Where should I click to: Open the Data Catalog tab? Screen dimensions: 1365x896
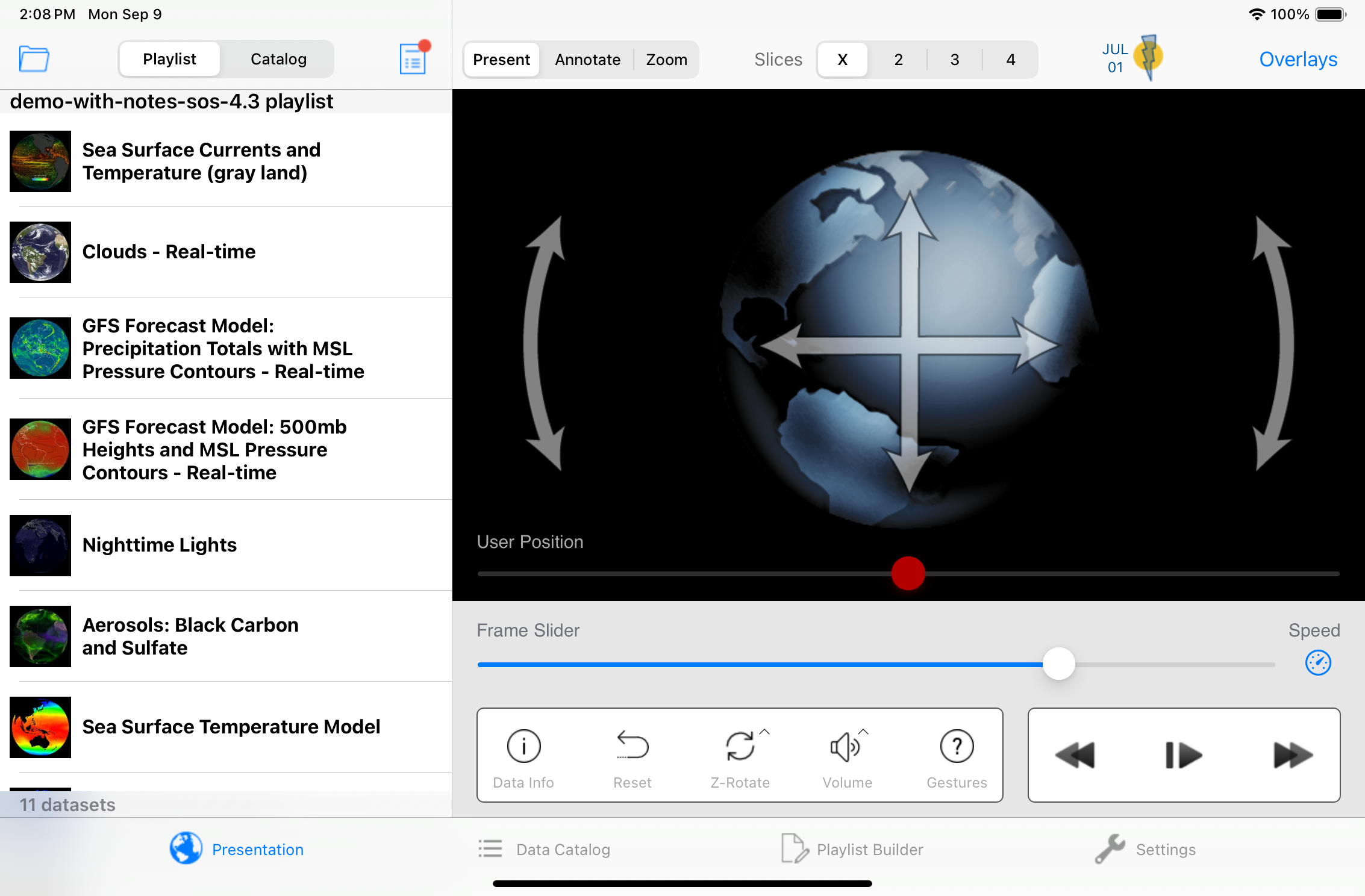pos(544,849)
